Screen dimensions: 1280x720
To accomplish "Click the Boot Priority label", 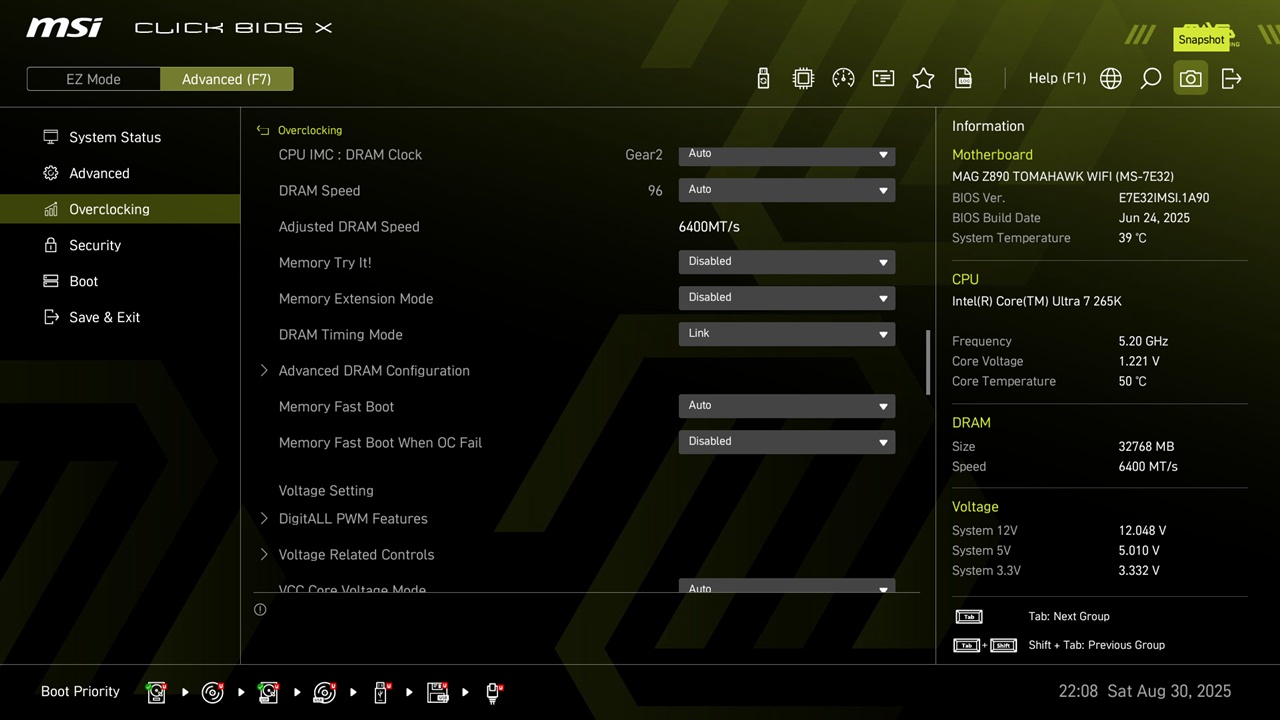I will click(x=80, y=691).
